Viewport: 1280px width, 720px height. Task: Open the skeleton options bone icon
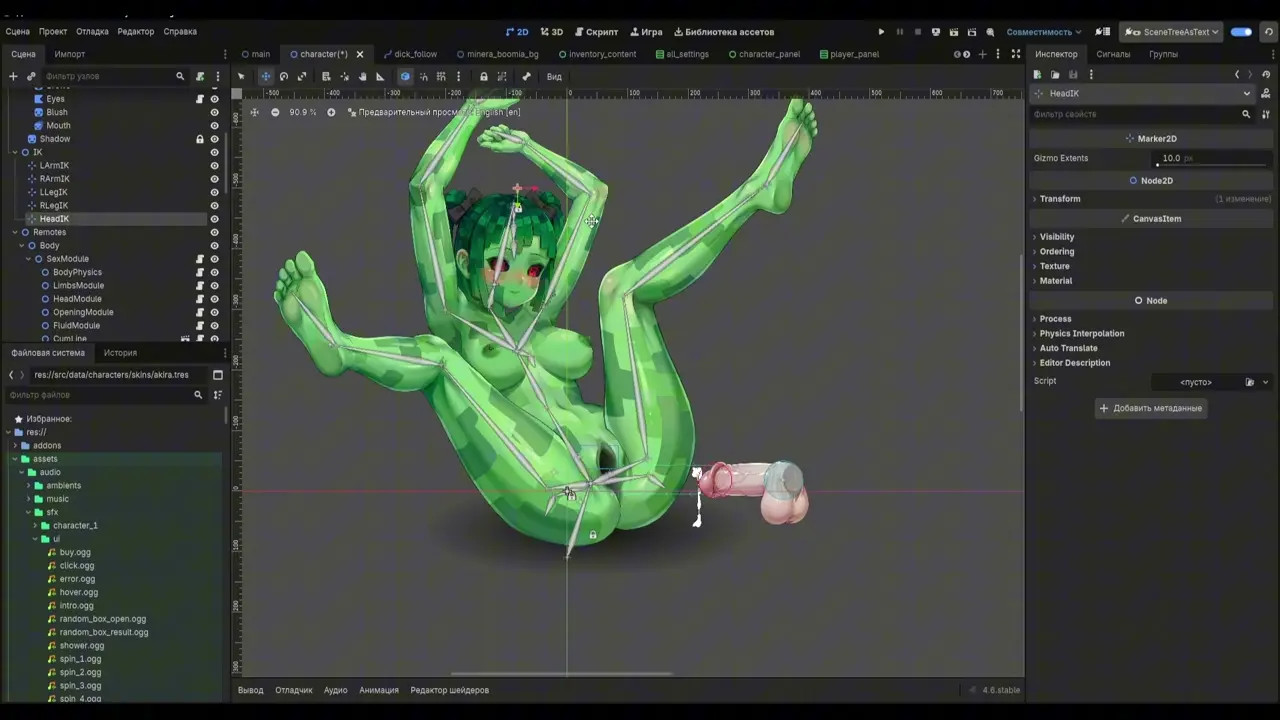coord(527,76)
